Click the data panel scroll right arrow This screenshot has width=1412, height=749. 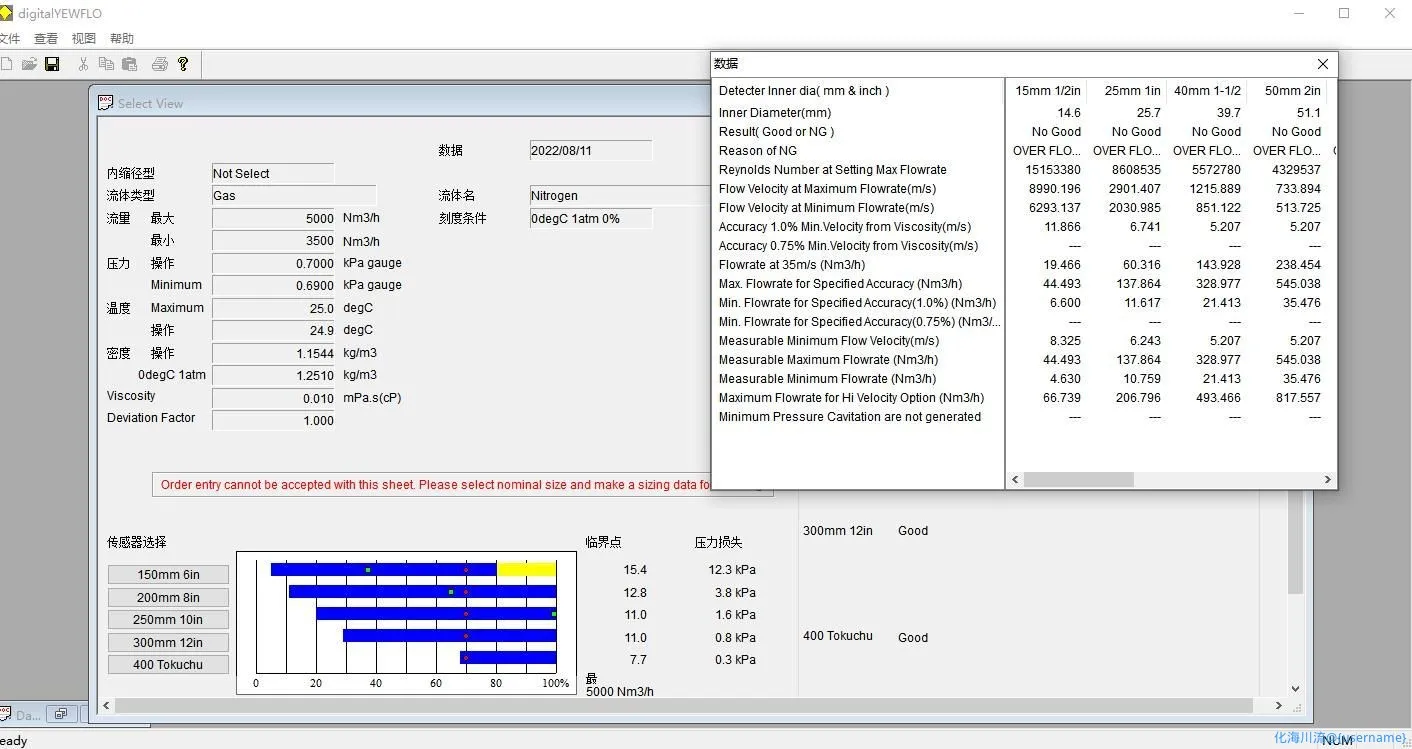coord(1328,480)
